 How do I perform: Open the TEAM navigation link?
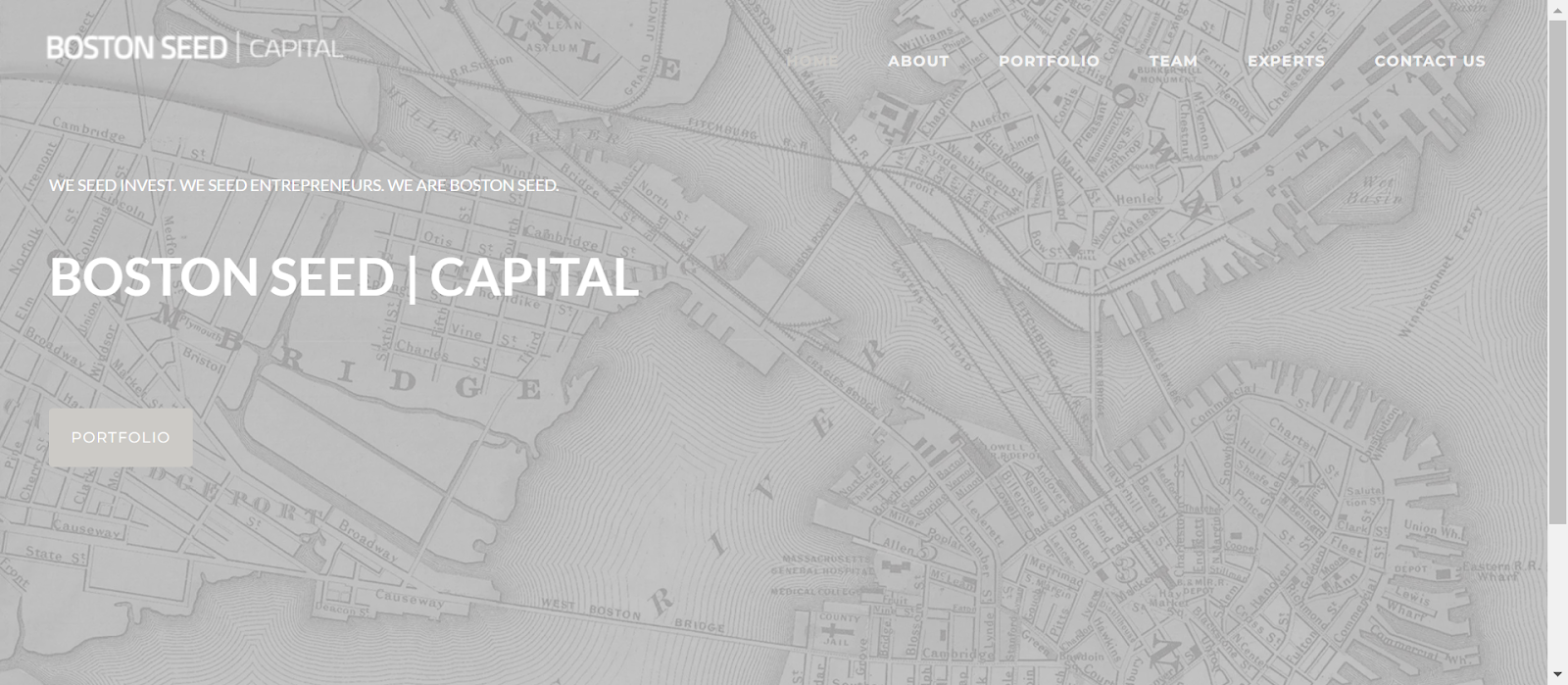click(x=1173, y=61)
